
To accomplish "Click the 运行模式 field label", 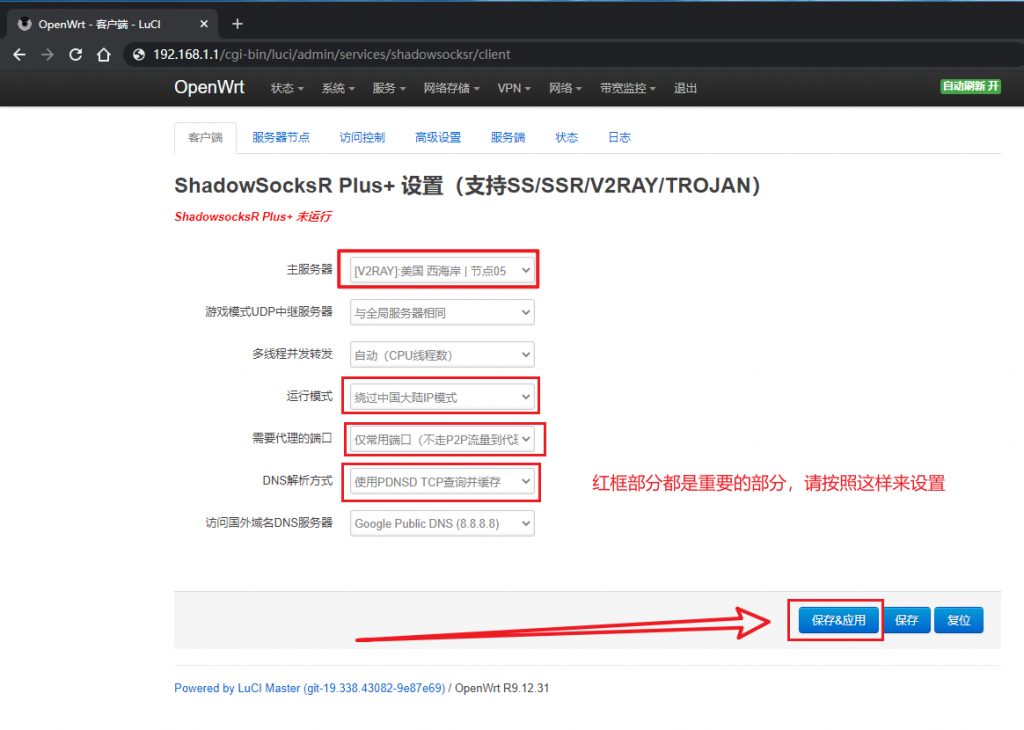I will pyautogui.click(x=310, y=396).
